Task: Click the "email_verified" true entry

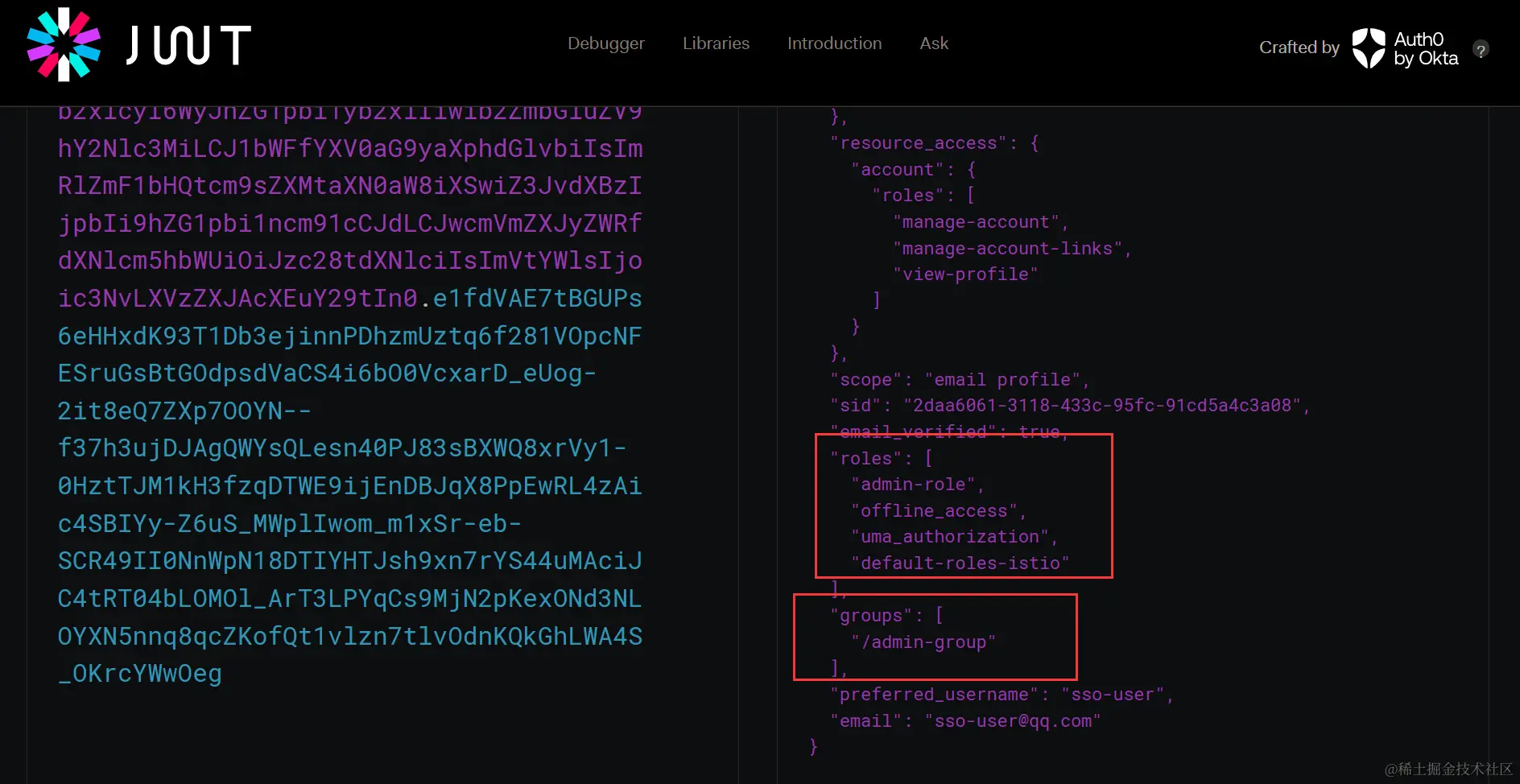Action: tap(949, 432)
